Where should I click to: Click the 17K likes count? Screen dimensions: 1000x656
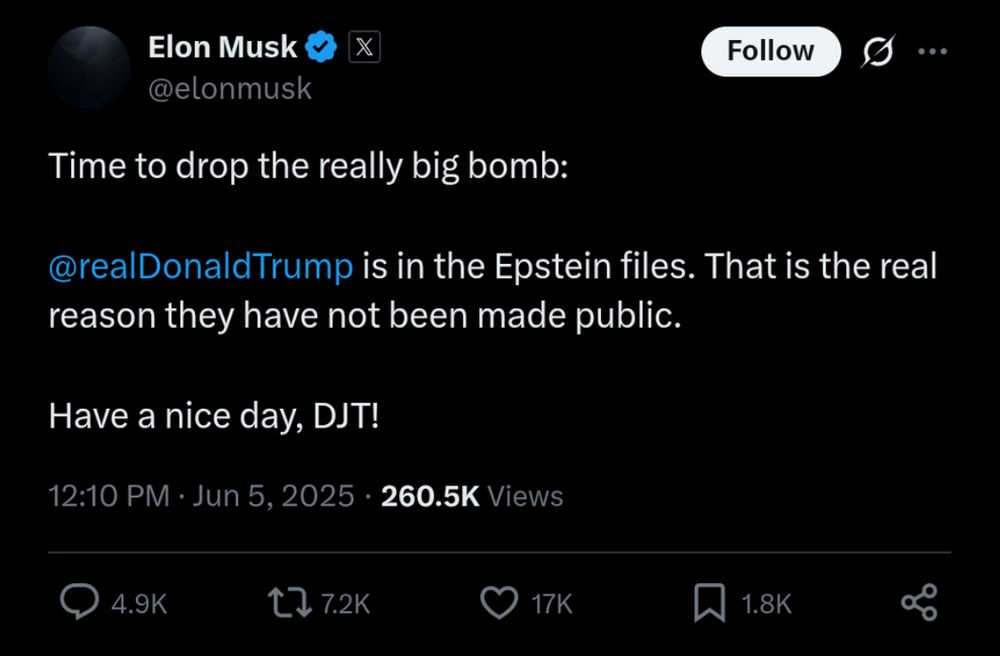tap(551, 604)
